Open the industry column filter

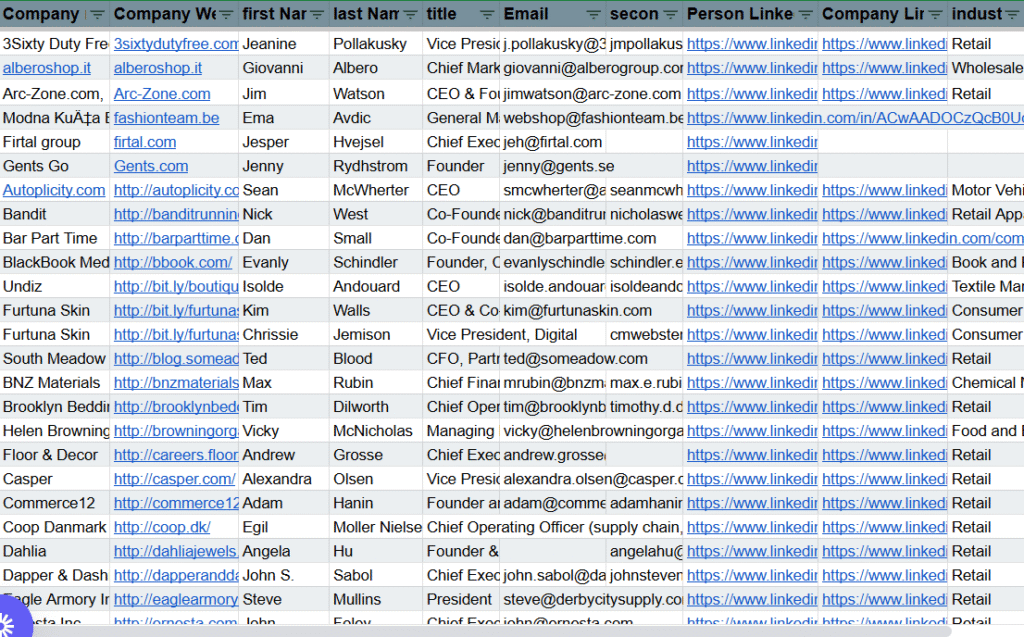point(1014,14)
